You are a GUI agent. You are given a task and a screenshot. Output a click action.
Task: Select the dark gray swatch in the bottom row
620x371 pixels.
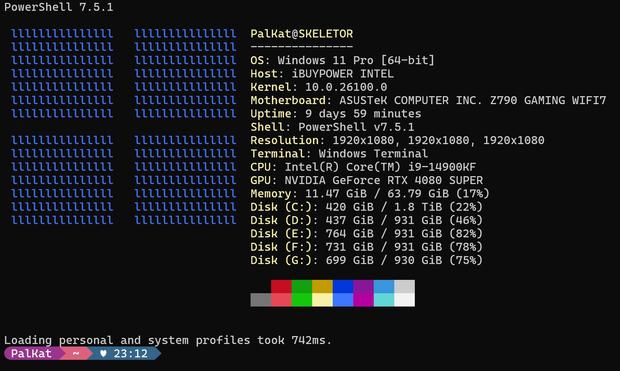261,300
